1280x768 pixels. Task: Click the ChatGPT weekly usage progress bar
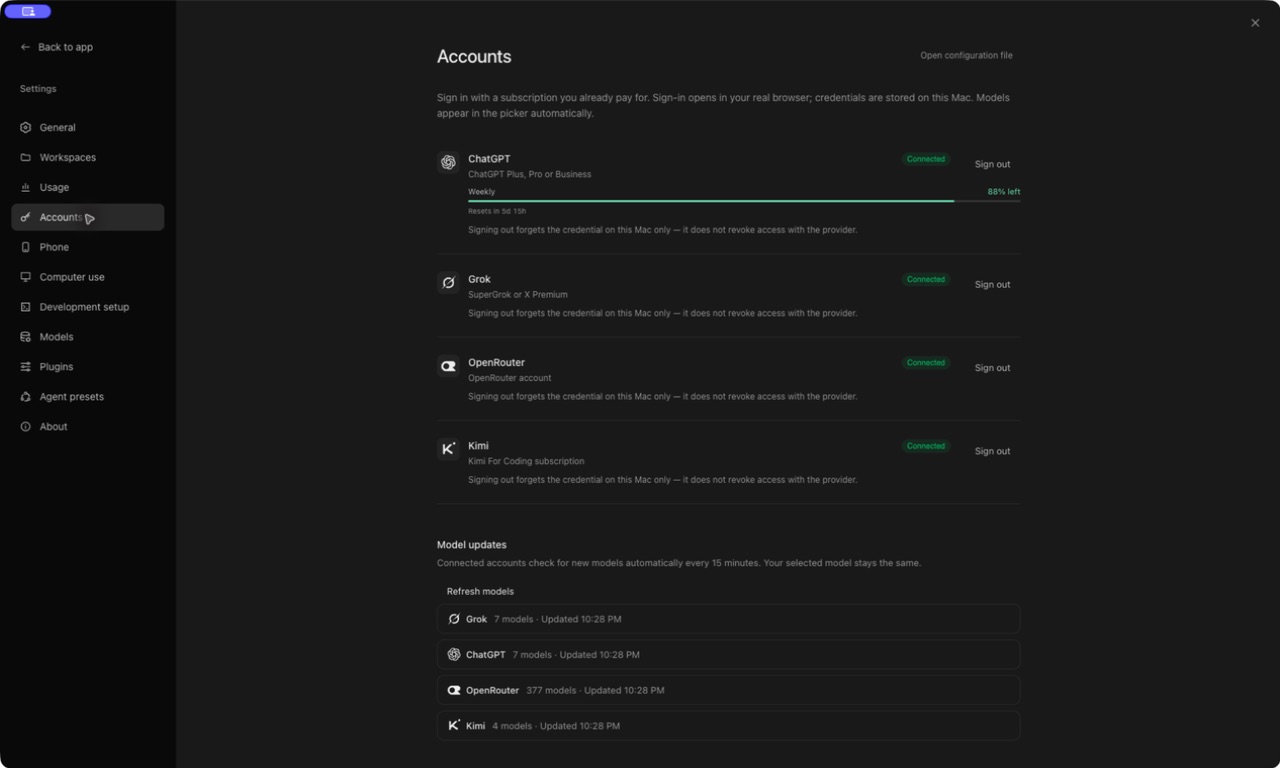click(x=744, y=201)
